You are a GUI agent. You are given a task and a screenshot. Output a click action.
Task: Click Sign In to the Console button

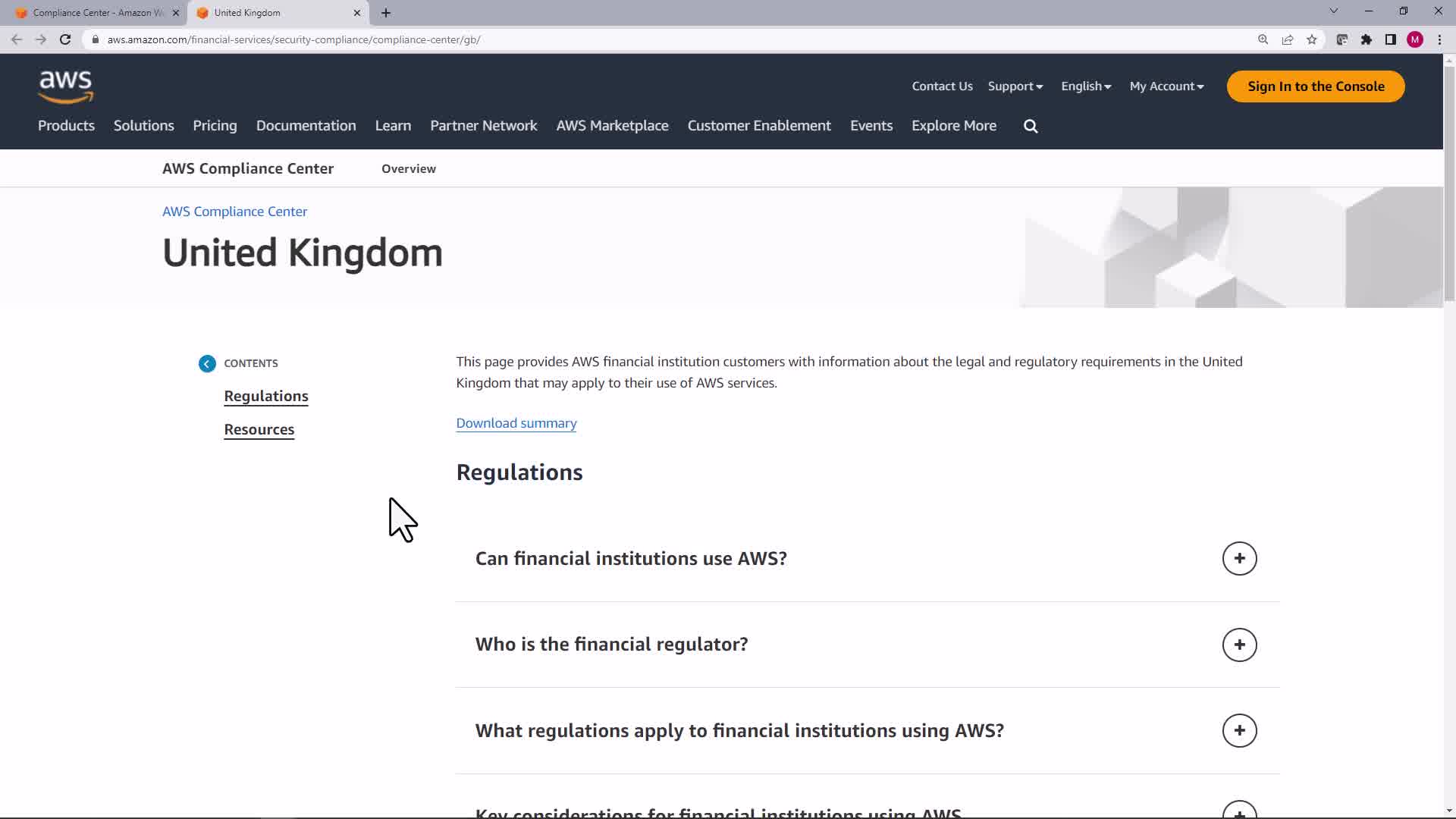(1316, 86)
